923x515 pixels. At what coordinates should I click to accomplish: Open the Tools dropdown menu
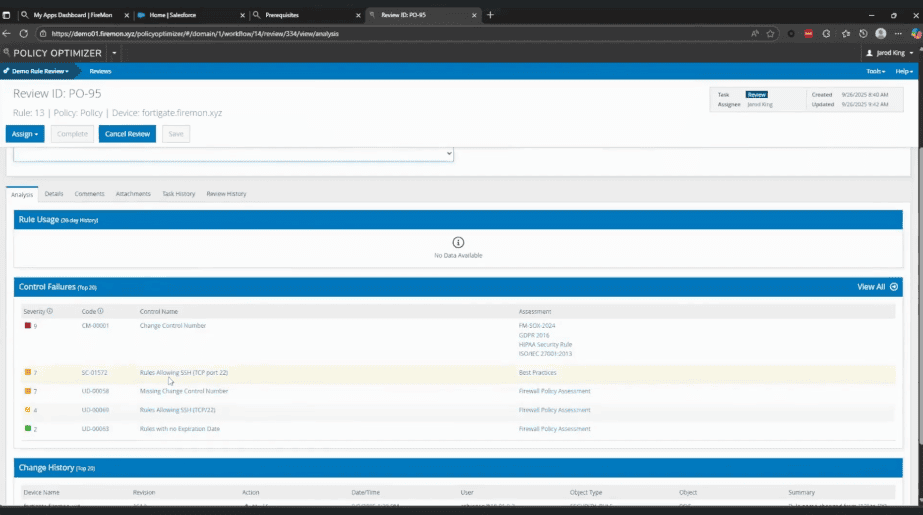pos(875,71)
